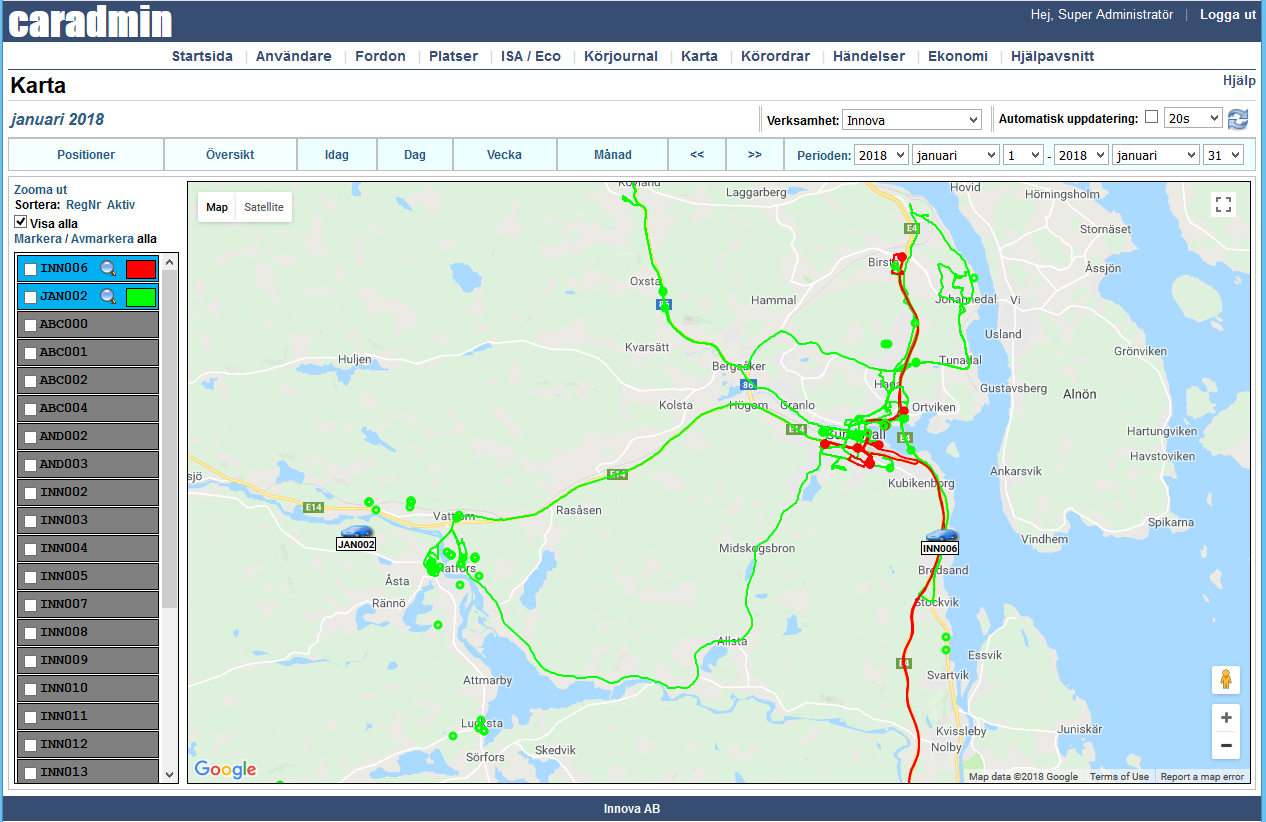Open the start year dropdown
This screenshot has width=1266, height=822.
(x=881, y=155)
